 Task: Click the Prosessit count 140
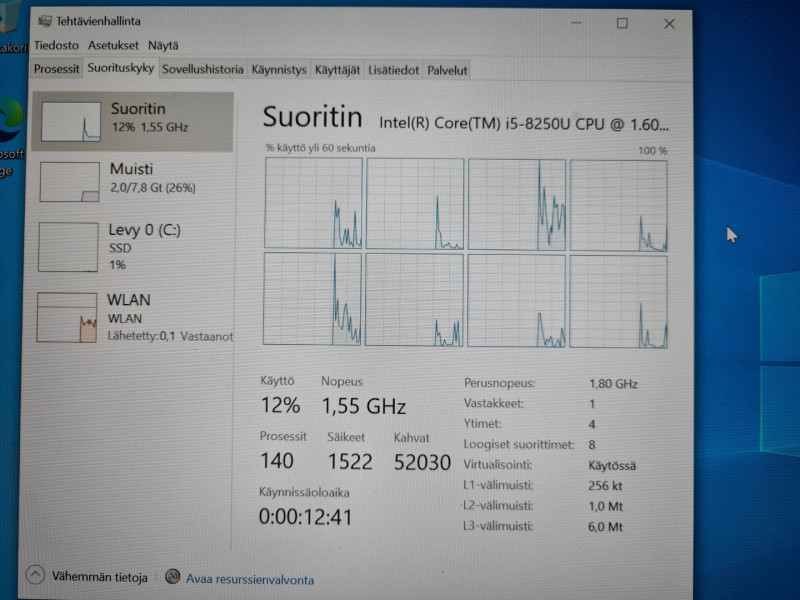point(277,461)
